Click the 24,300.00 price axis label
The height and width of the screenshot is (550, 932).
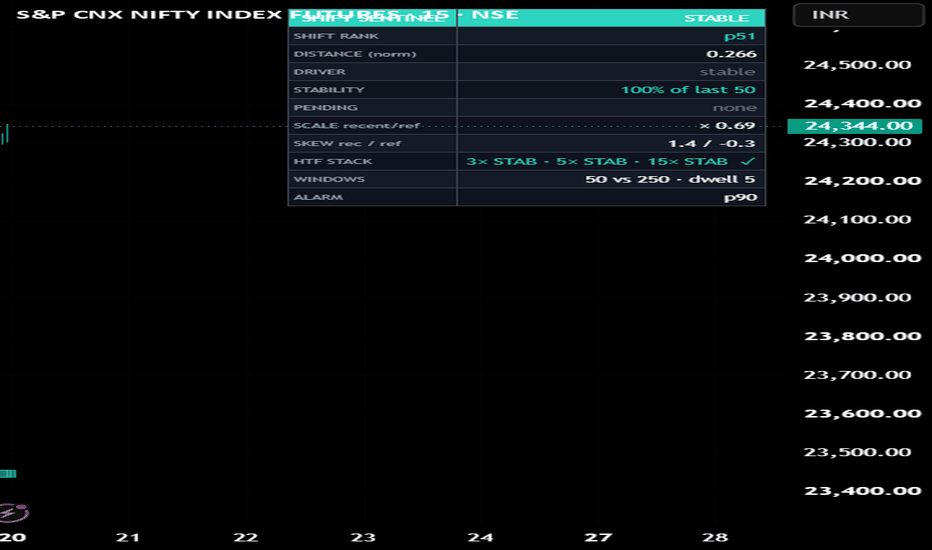click(x=857, y=142)
